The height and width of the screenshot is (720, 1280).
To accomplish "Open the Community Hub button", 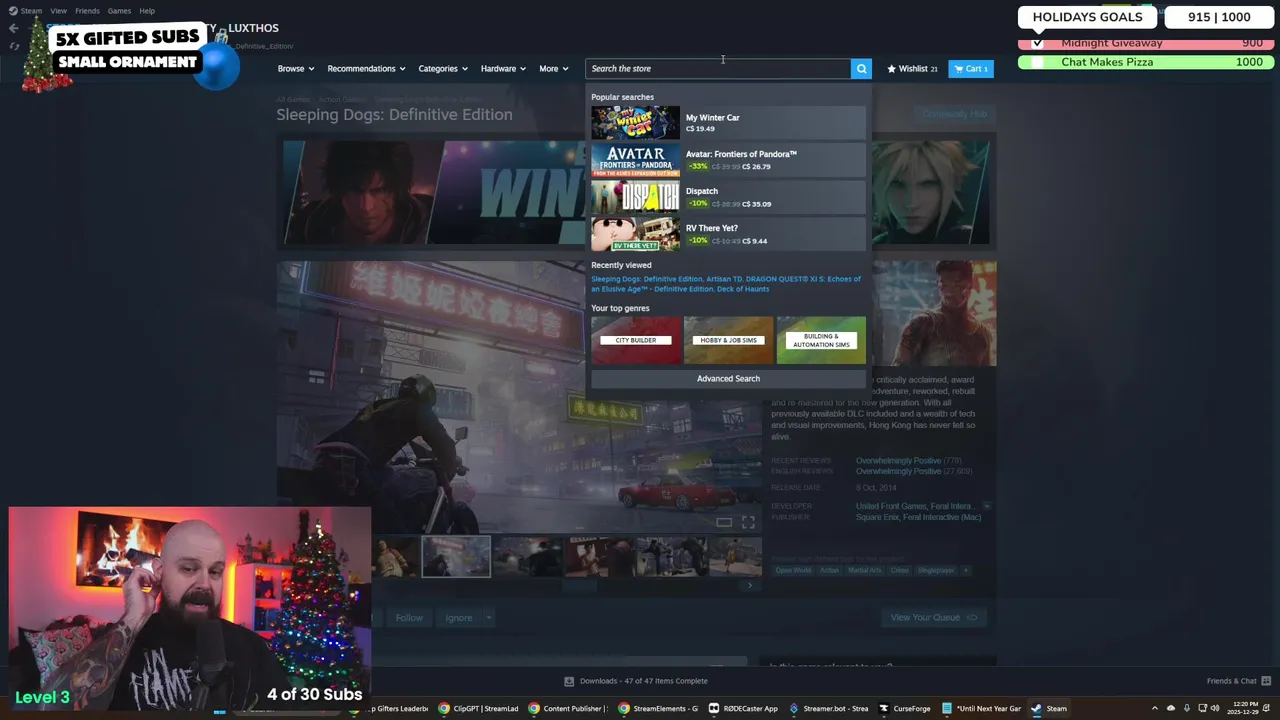I will click(954, 114).
